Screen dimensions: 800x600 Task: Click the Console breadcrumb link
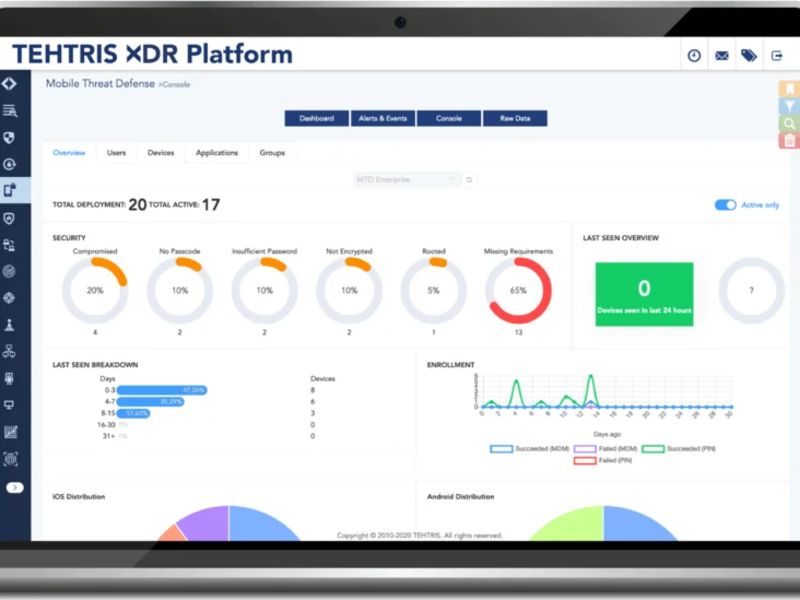coord(176,85)
